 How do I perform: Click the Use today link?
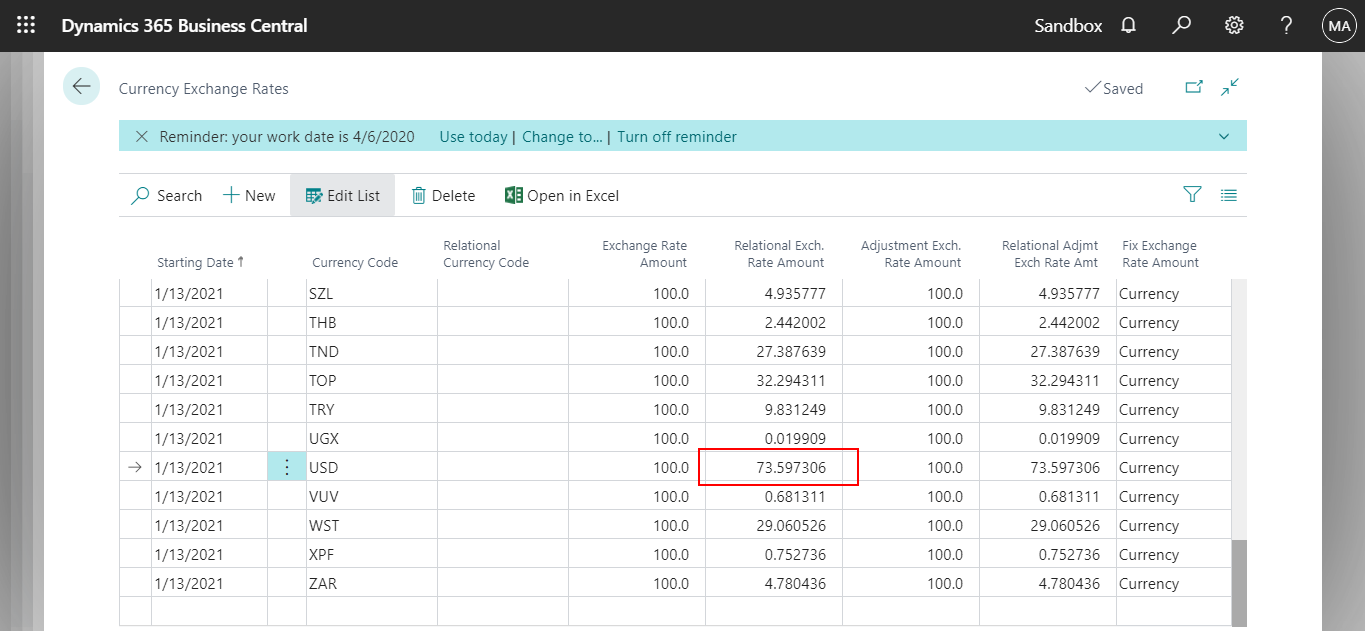pos(473,136)
